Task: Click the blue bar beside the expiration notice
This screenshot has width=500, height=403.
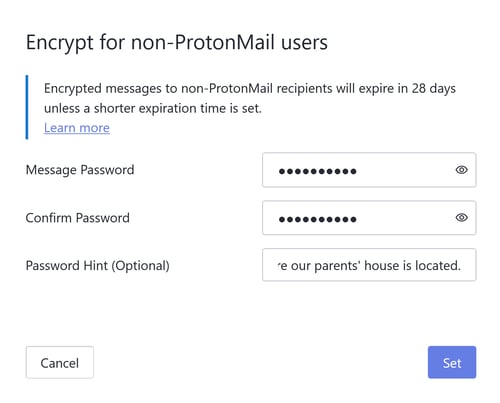Action: tap(27, 107)
